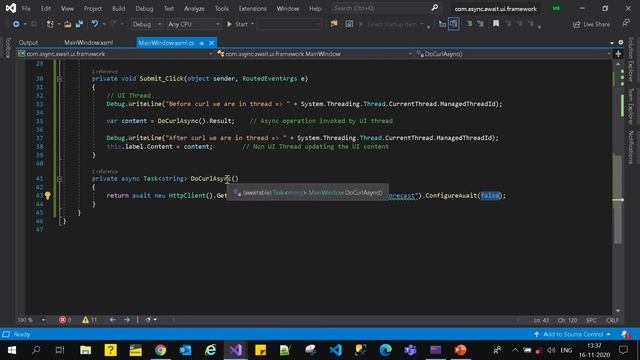
Task: Click the notifications bell in status bar
Action: [x=625, y=334]
